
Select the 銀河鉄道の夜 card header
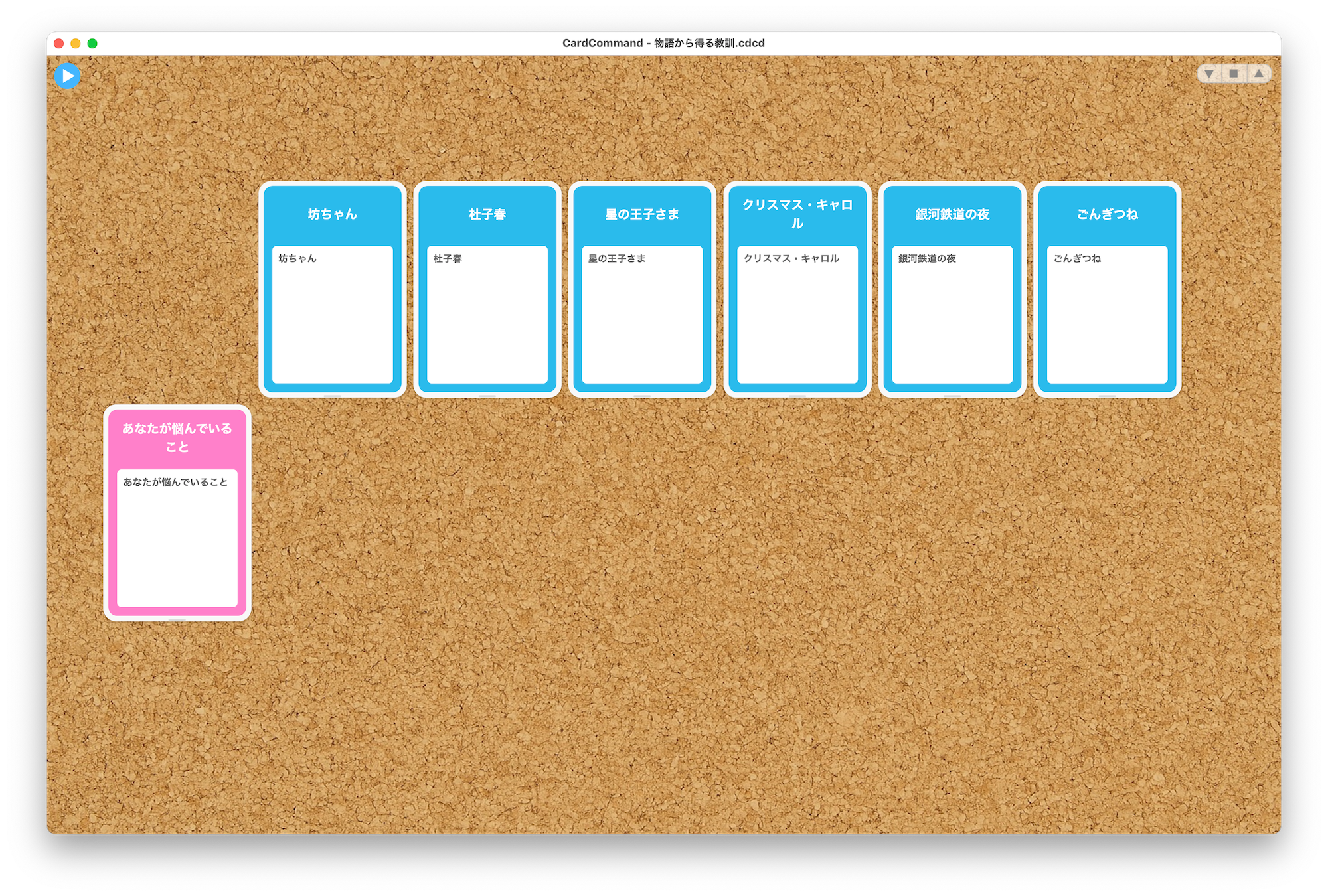click(952, 214)
